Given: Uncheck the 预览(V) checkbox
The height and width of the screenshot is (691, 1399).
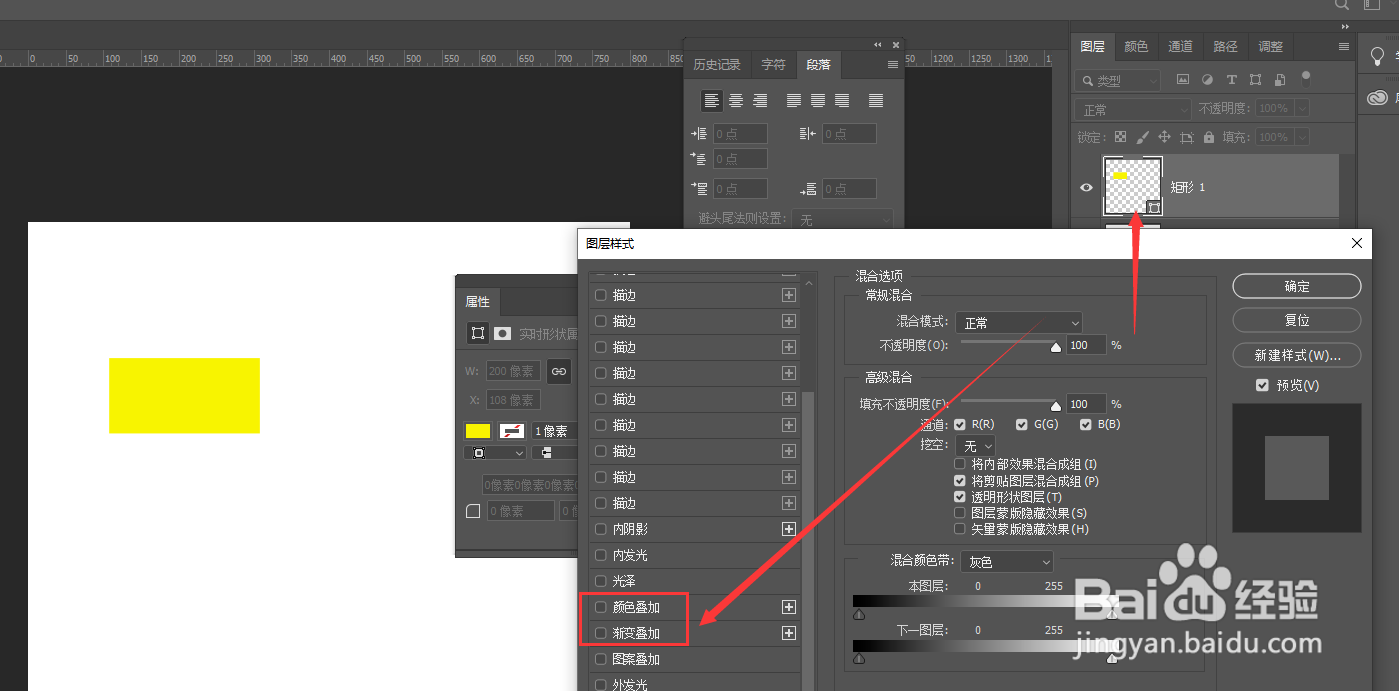Looking at the screenshot, I should (x=1262, y=385).
